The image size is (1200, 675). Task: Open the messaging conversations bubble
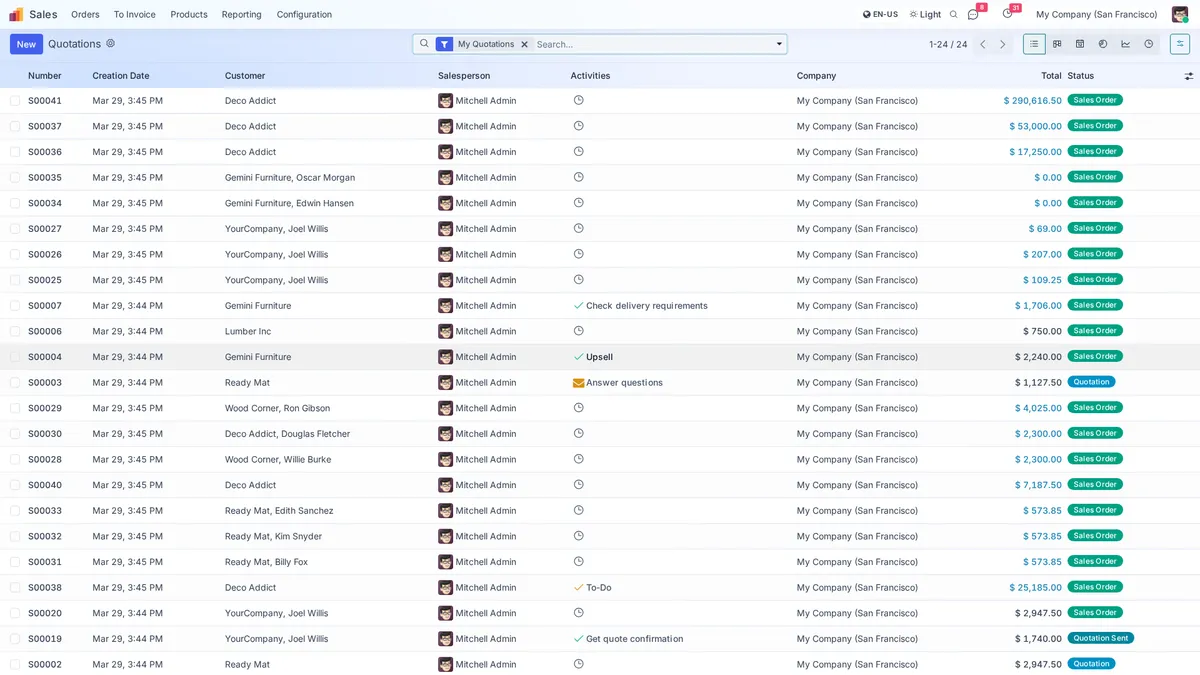972,14
